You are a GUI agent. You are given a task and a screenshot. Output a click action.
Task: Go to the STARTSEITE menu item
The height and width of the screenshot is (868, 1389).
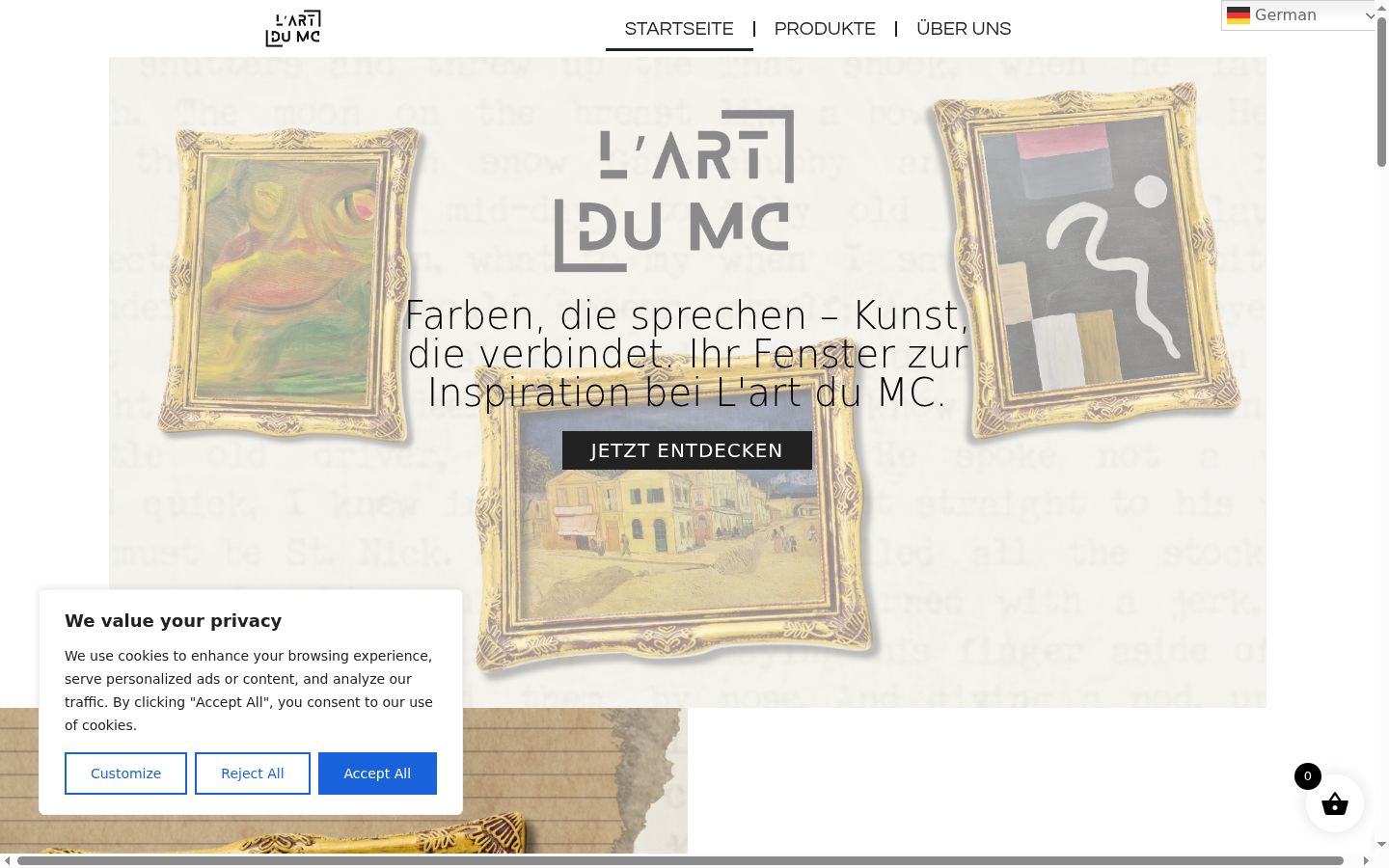coord(679,29)
